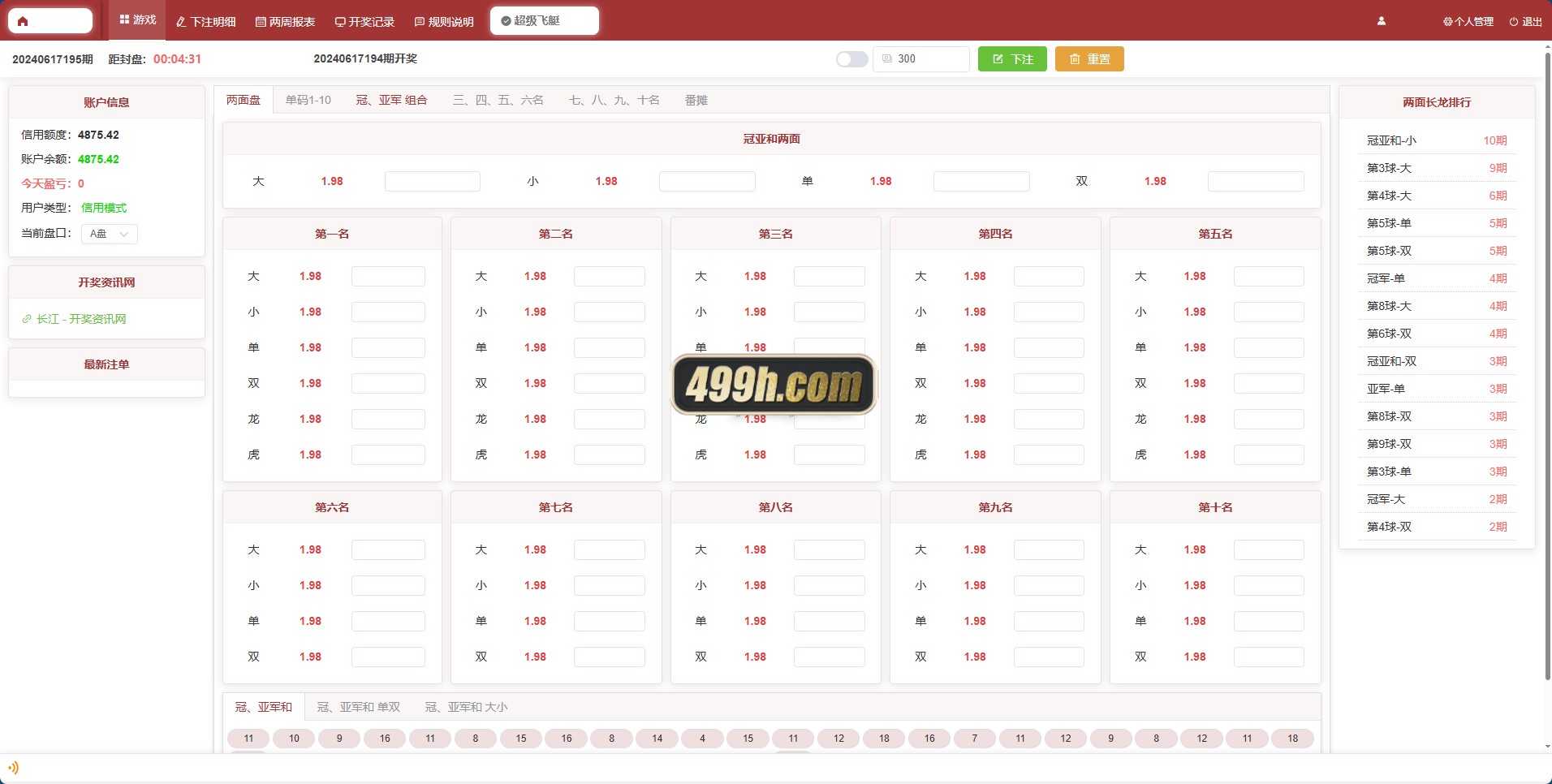
Task: Click 冠亚和两面 双 amount input
Action: coord(1256,181)
